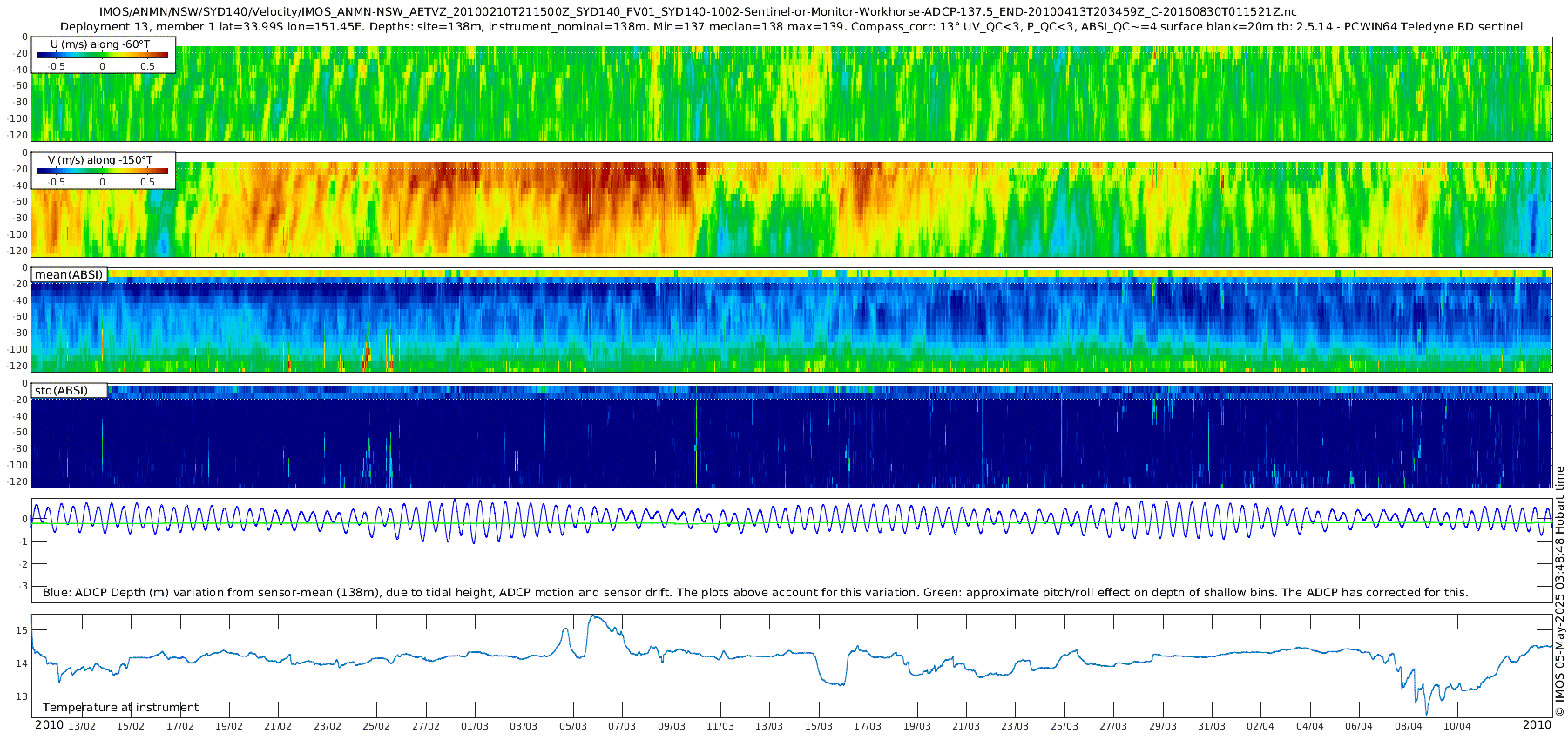Click the '21/02' date tick label
The width and height of the screenshot is (1568, 740).
[x=278, y=726]
